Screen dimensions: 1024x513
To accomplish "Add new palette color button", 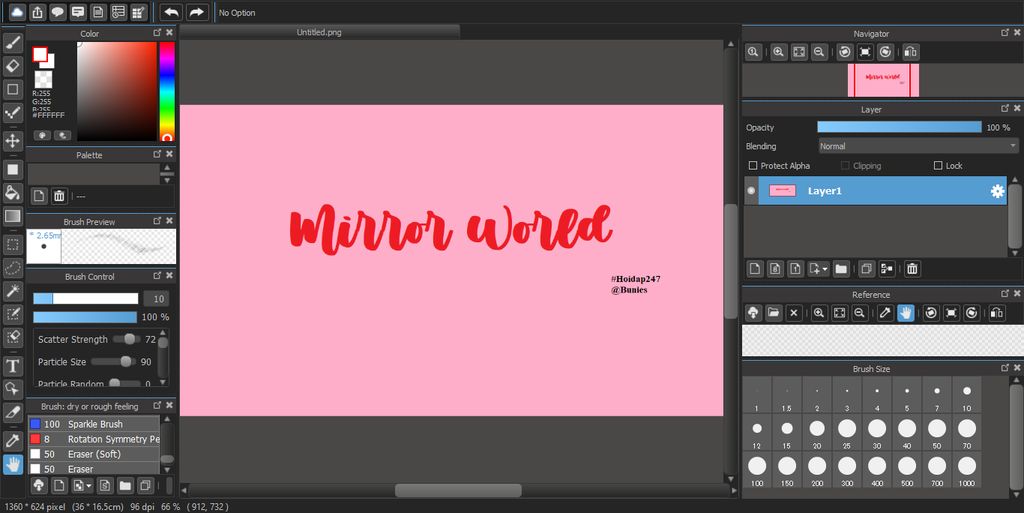I will point(39,196).
